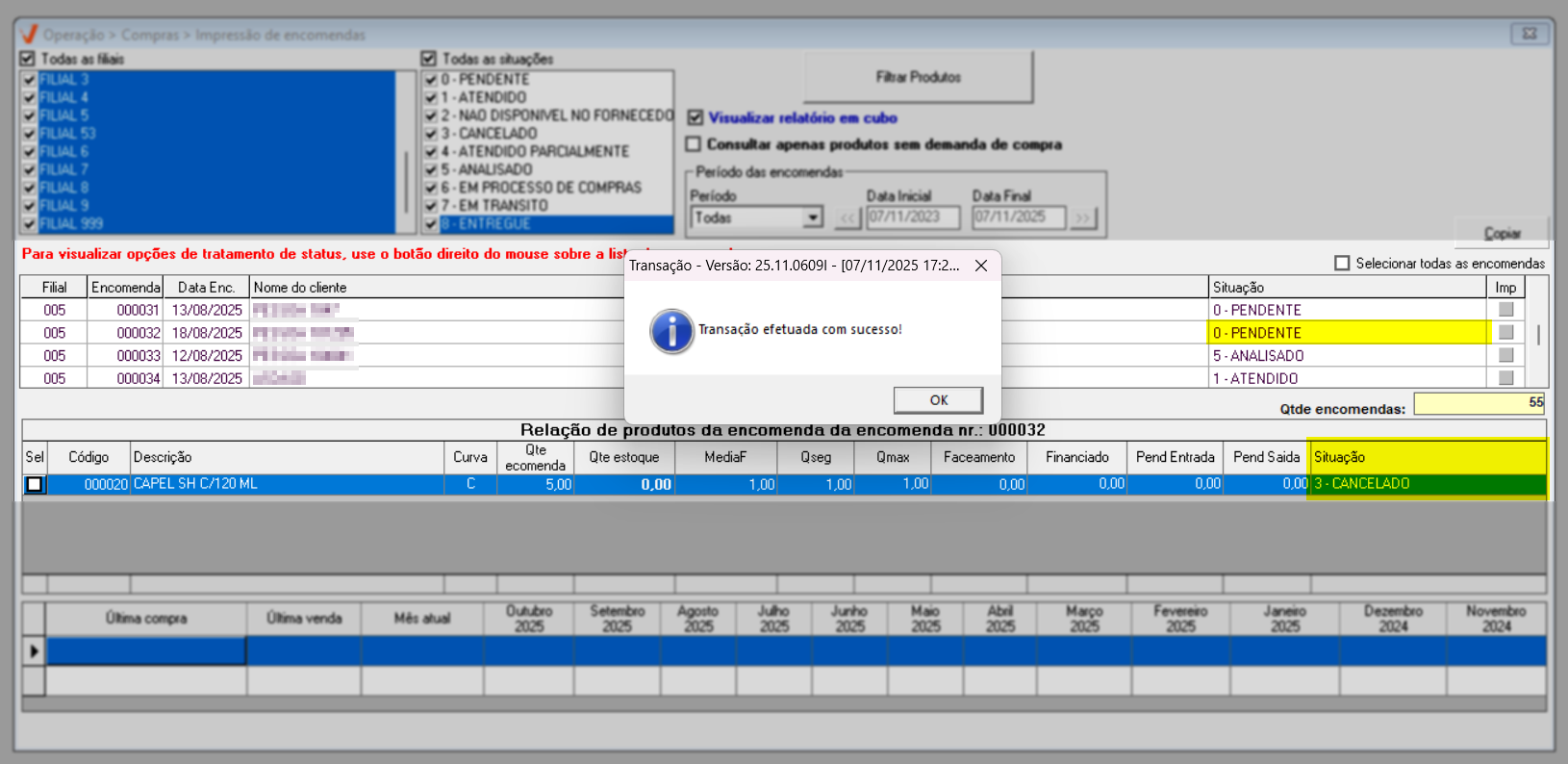Uncheck 7 - EM TRANSITO filter option

pyautogui.click(x=431, y=206)
